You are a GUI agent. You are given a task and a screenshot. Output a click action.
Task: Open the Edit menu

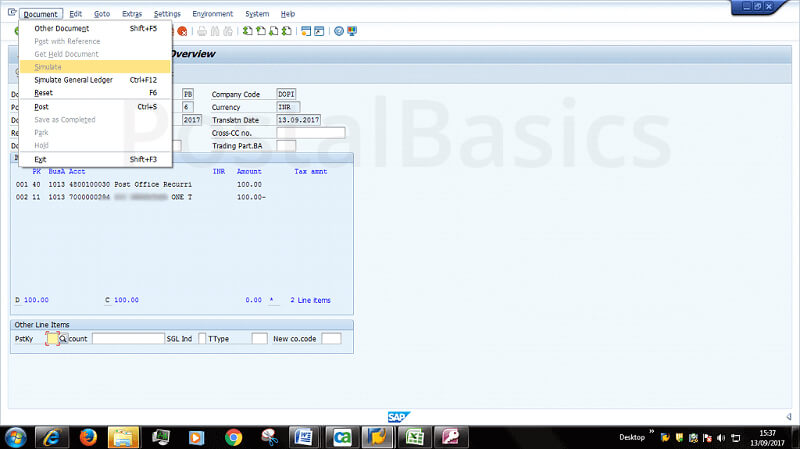click(76, 14)
